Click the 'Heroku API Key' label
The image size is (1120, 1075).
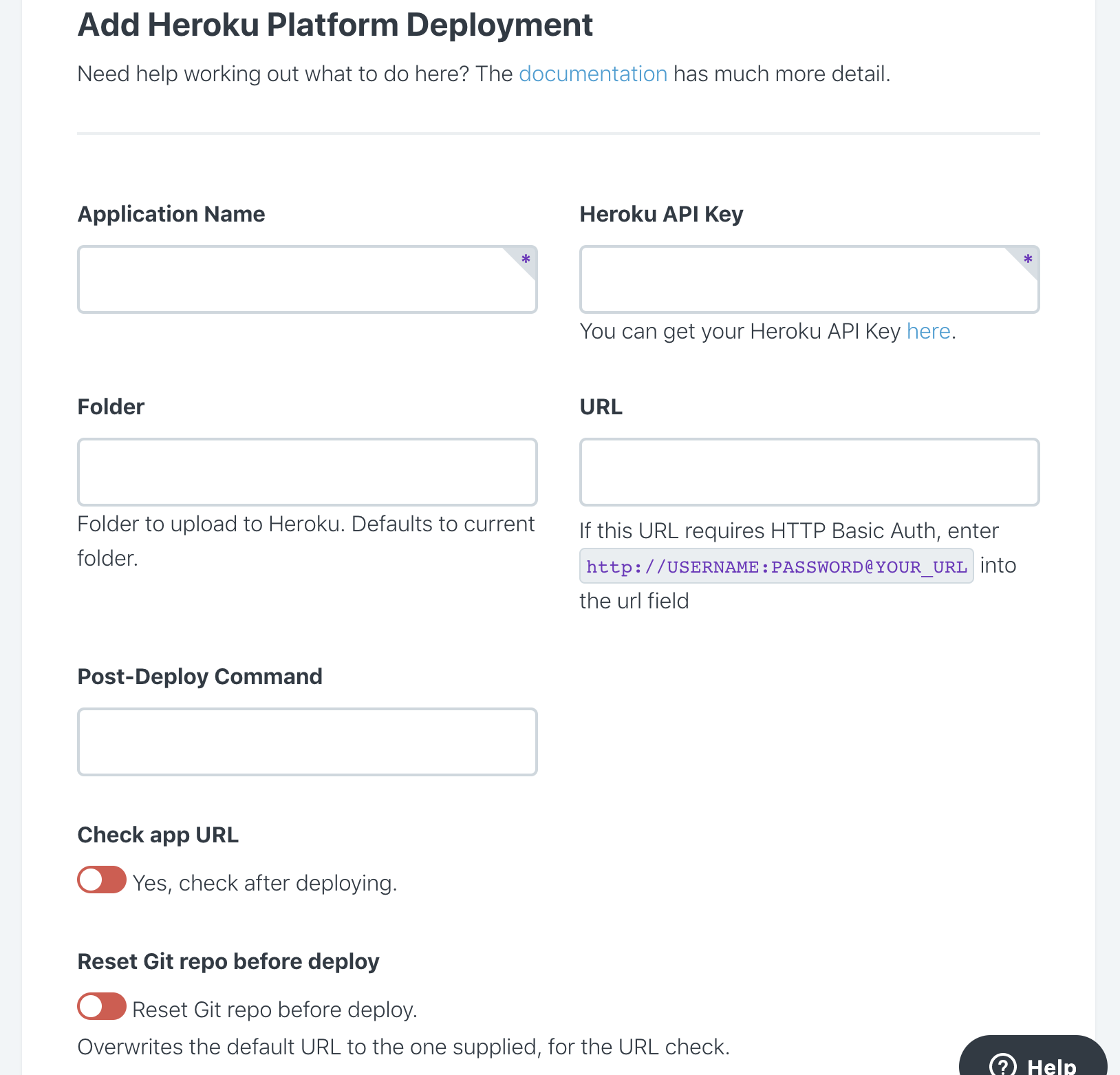662,214
